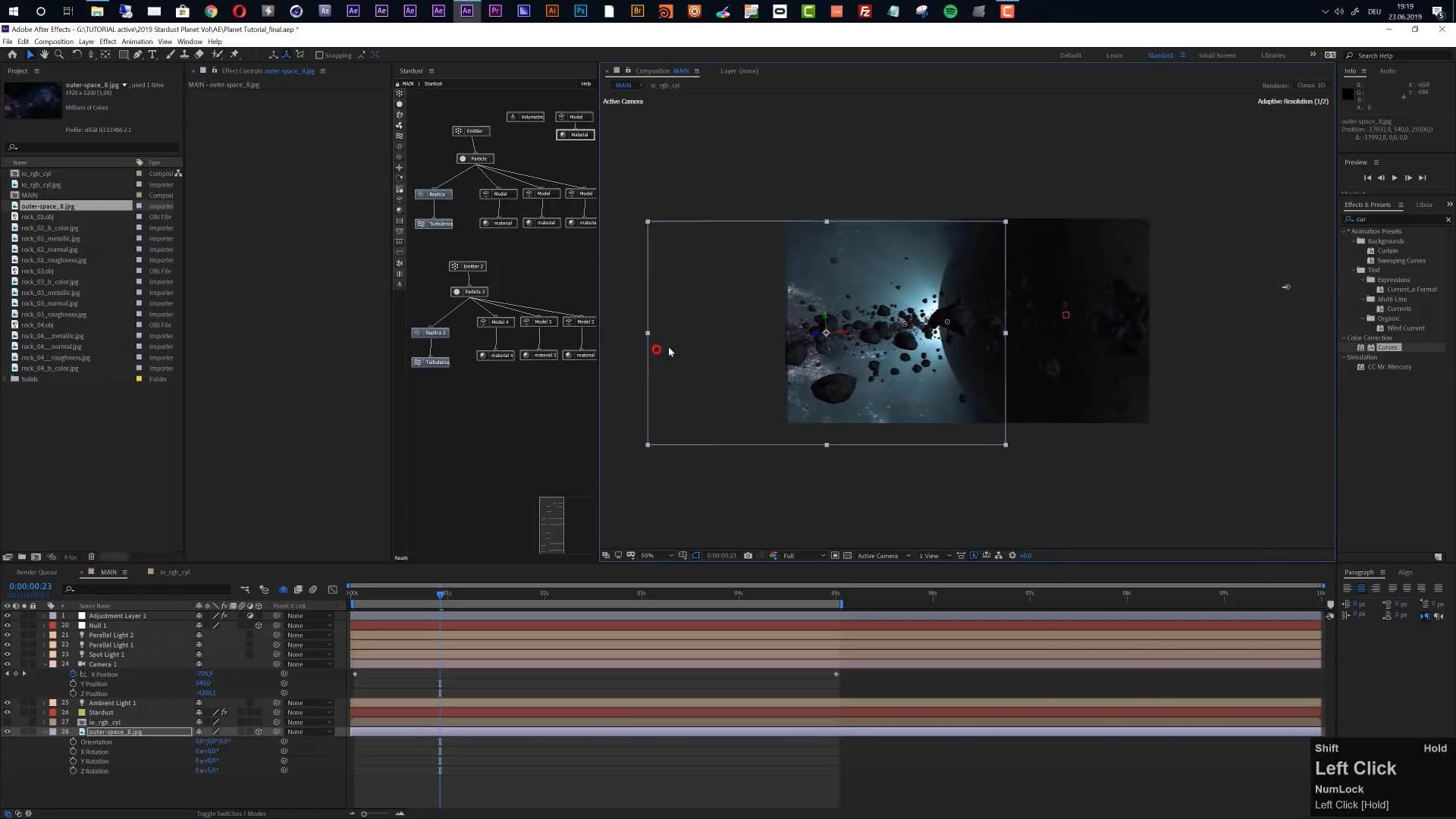Screen dimensions: 1456x819
Task: Open the 1 View layout dropdown
Action: pyautogui.click(x=934, y=556)
